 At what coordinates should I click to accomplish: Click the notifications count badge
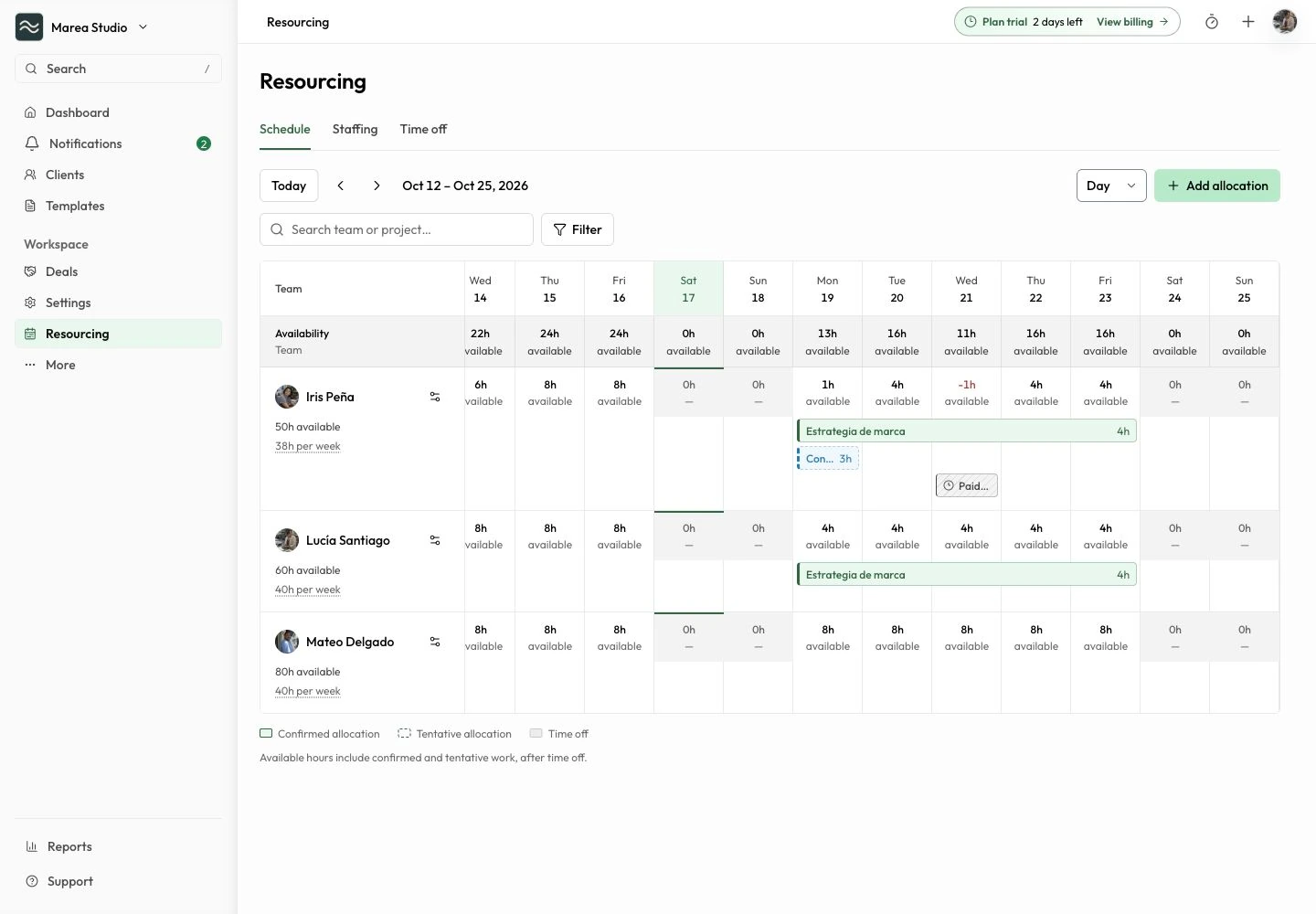[204, 143]
